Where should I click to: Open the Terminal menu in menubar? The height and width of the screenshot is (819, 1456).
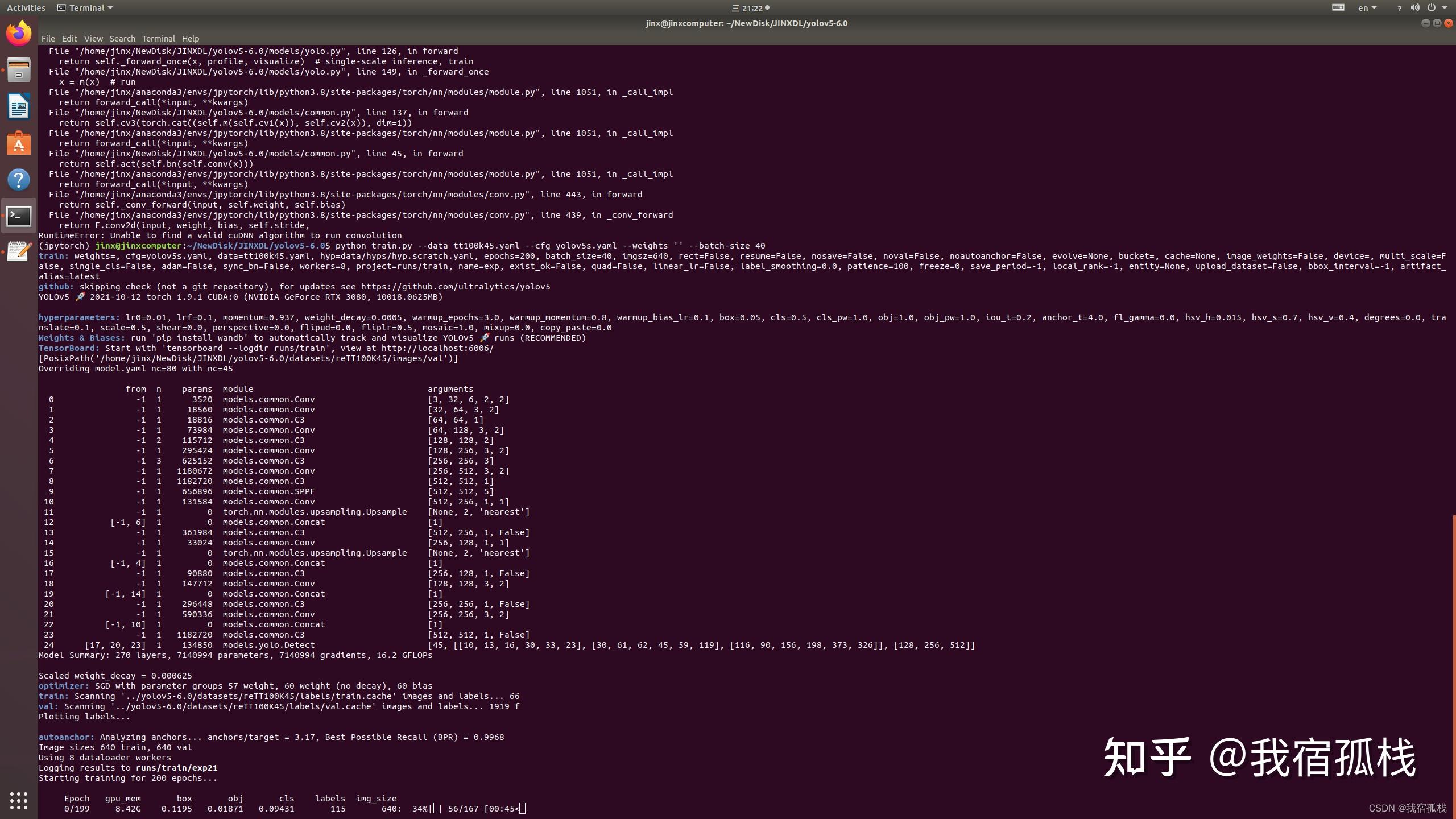(x=158, y=39)
